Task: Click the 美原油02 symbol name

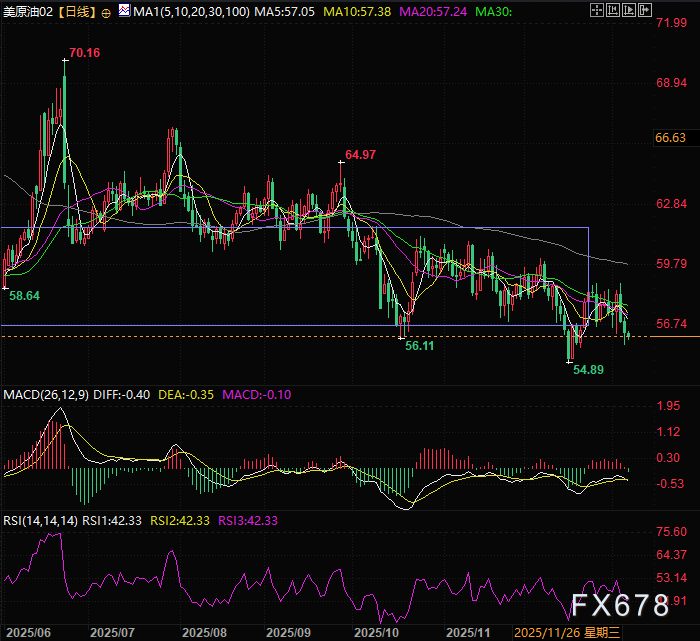Action: coord(27,12)
